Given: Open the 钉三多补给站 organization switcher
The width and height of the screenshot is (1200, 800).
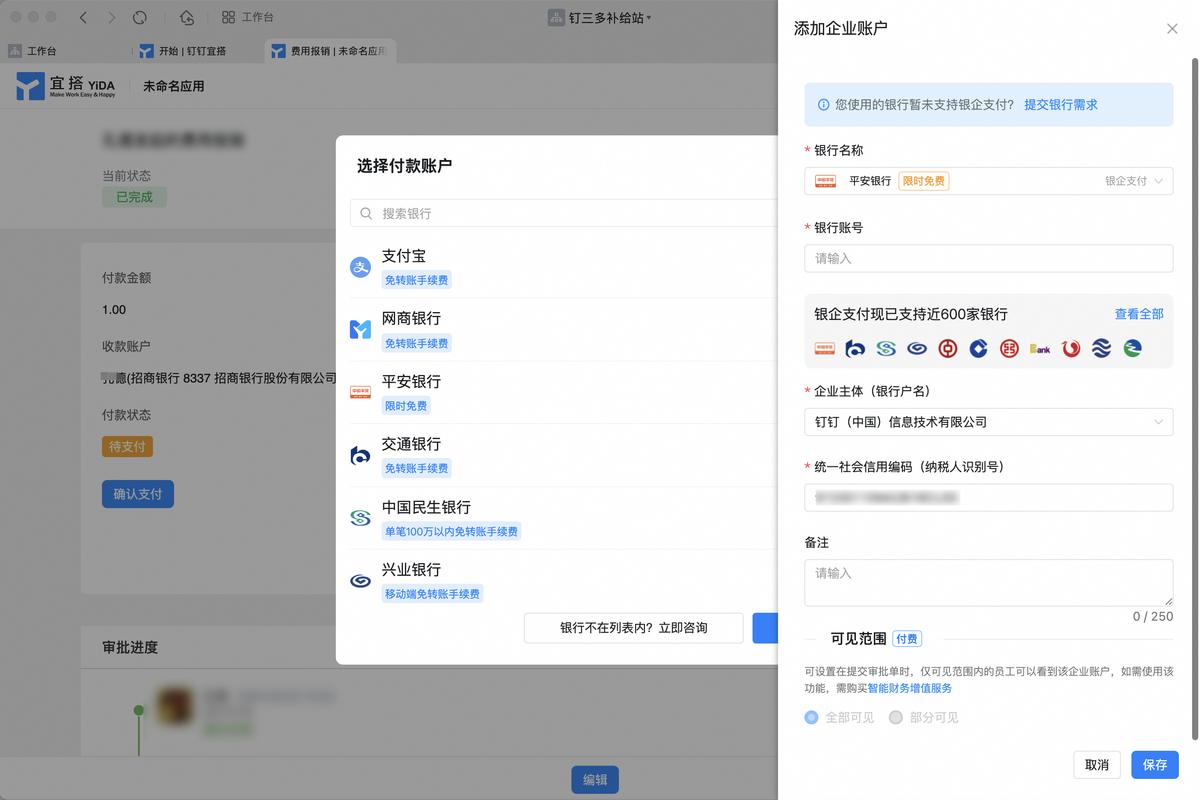Looking at the screenshot, I should pyautogui.click(x=600, y=18).
